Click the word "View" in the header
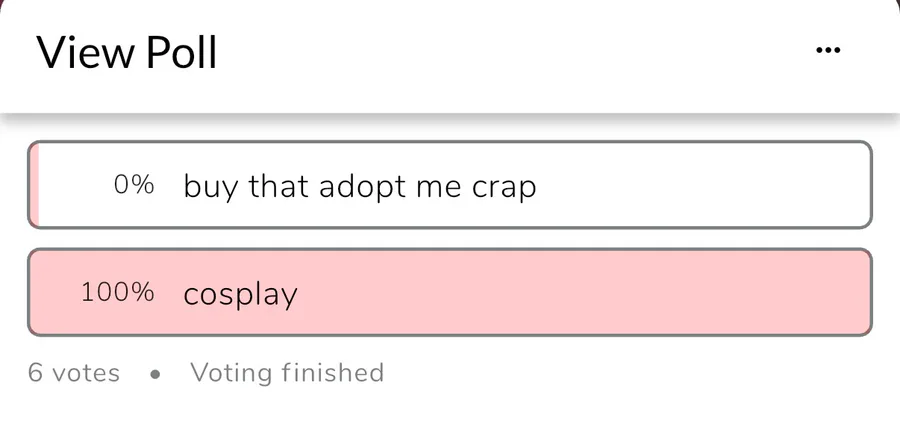 coord(84,52)
